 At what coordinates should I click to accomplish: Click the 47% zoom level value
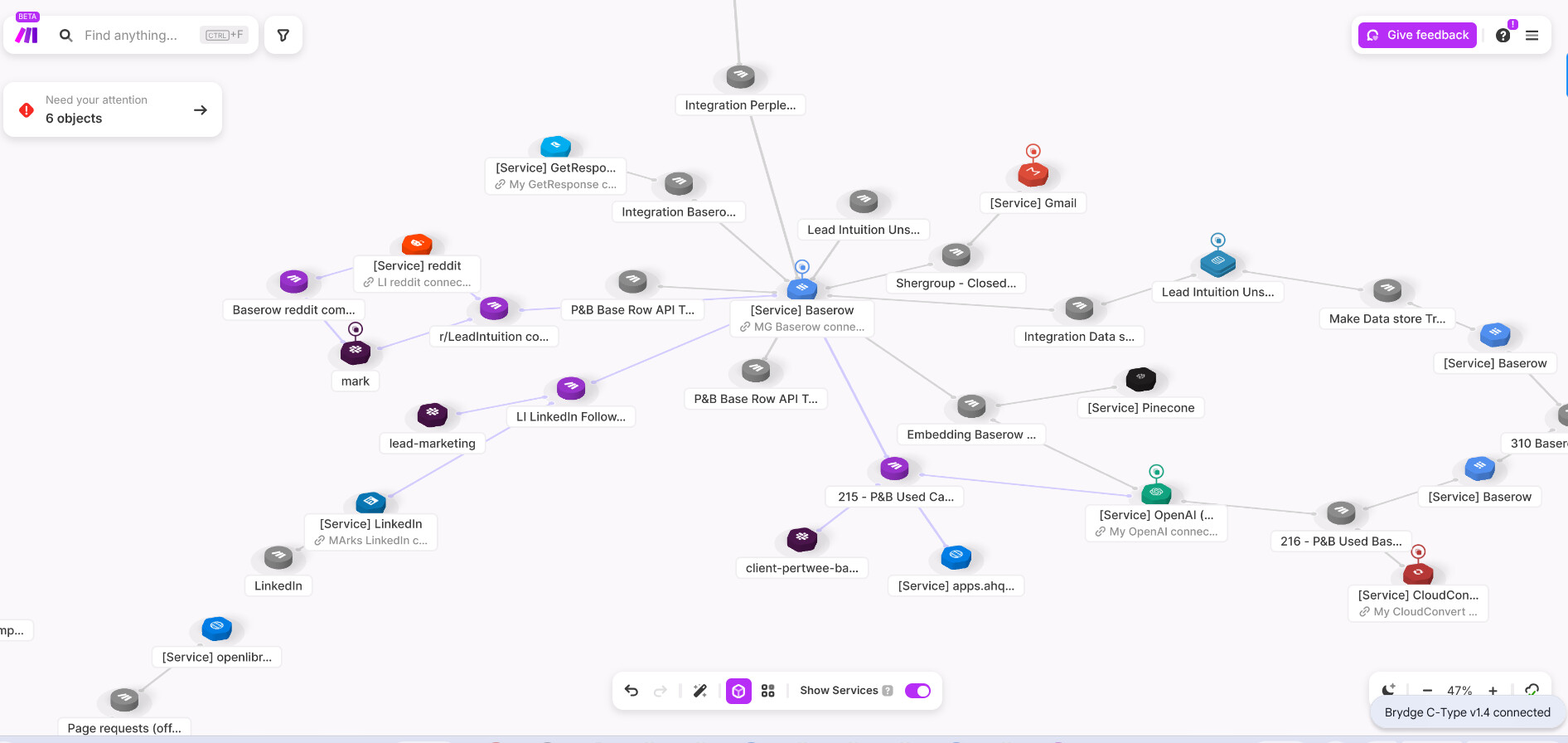pos(1459,690)
